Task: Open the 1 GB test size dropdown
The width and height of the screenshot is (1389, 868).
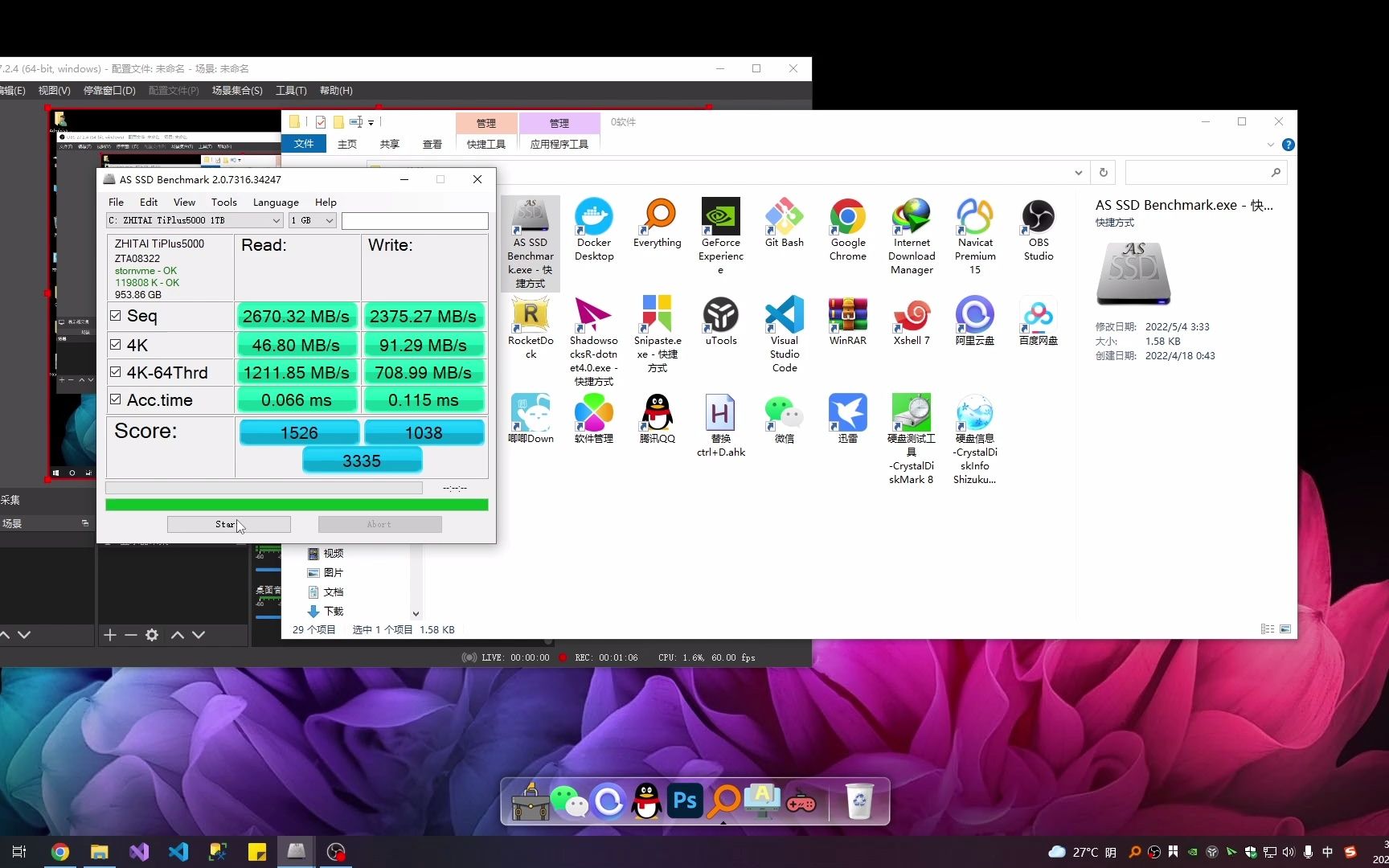Action: (329, 220)
